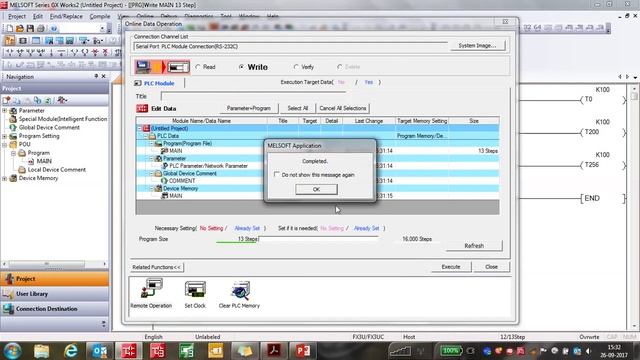
Task: Click the New Project toolbar icon
Action: 9,29
